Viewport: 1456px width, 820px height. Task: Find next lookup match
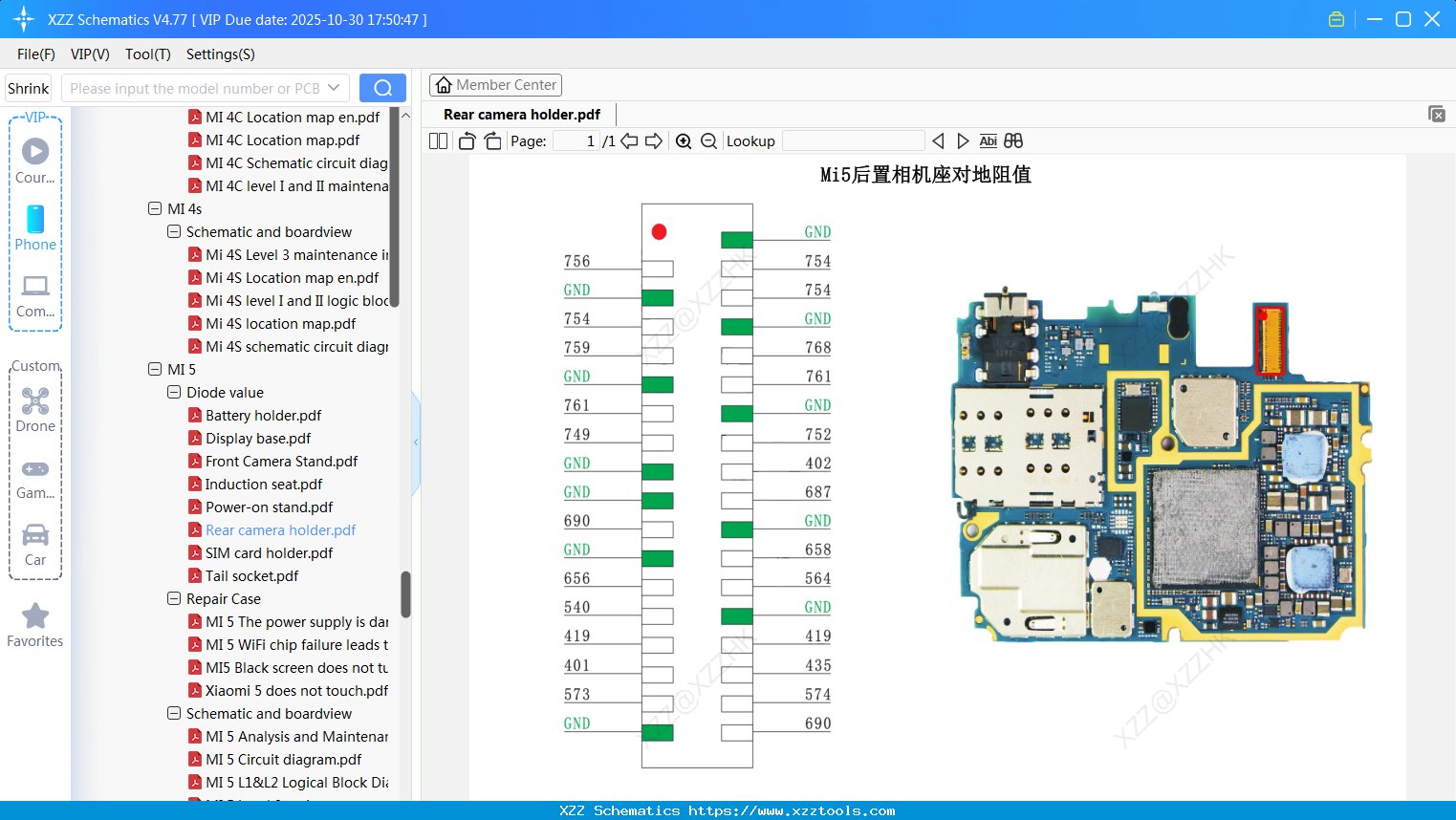click(963, 140)
